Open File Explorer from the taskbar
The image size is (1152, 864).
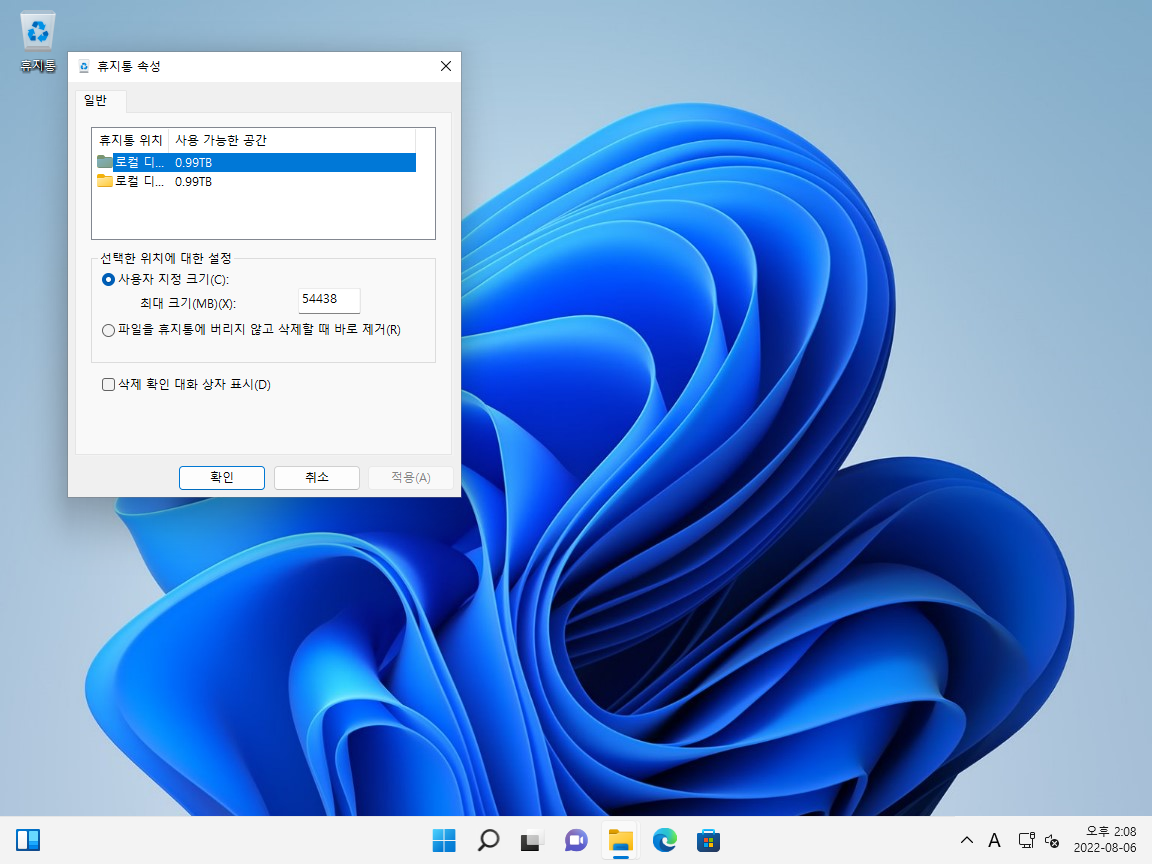(620, 840)
